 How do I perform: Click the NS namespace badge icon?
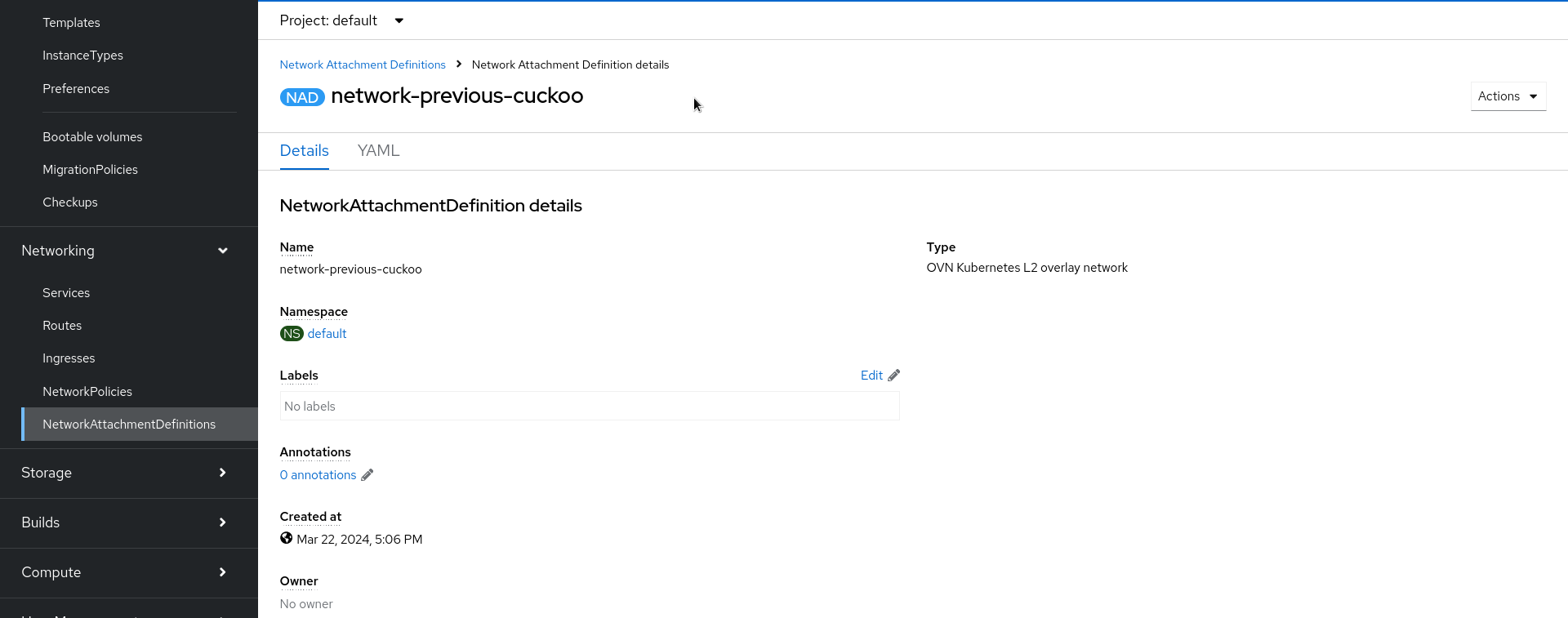(x=292, y=334)
